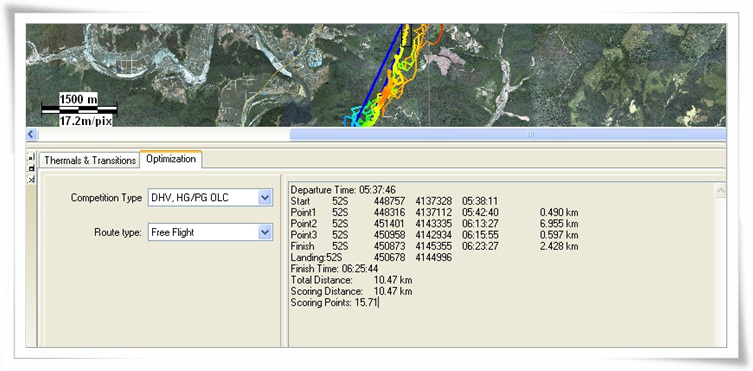Viewport: 753px width, 371px height.
Task: Select the Optimization tab
Action: tap(171, 159)
